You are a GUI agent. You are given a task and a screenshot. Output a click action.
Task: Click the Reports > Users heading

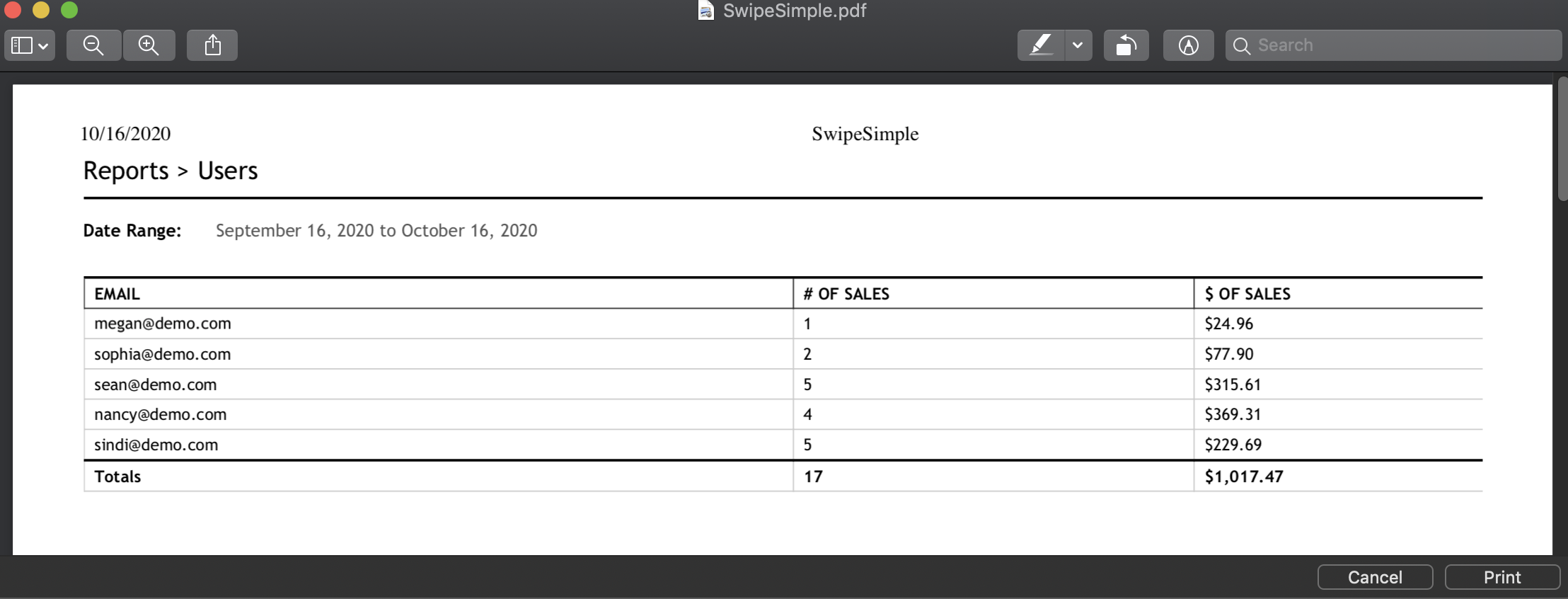tap(171, 171)
